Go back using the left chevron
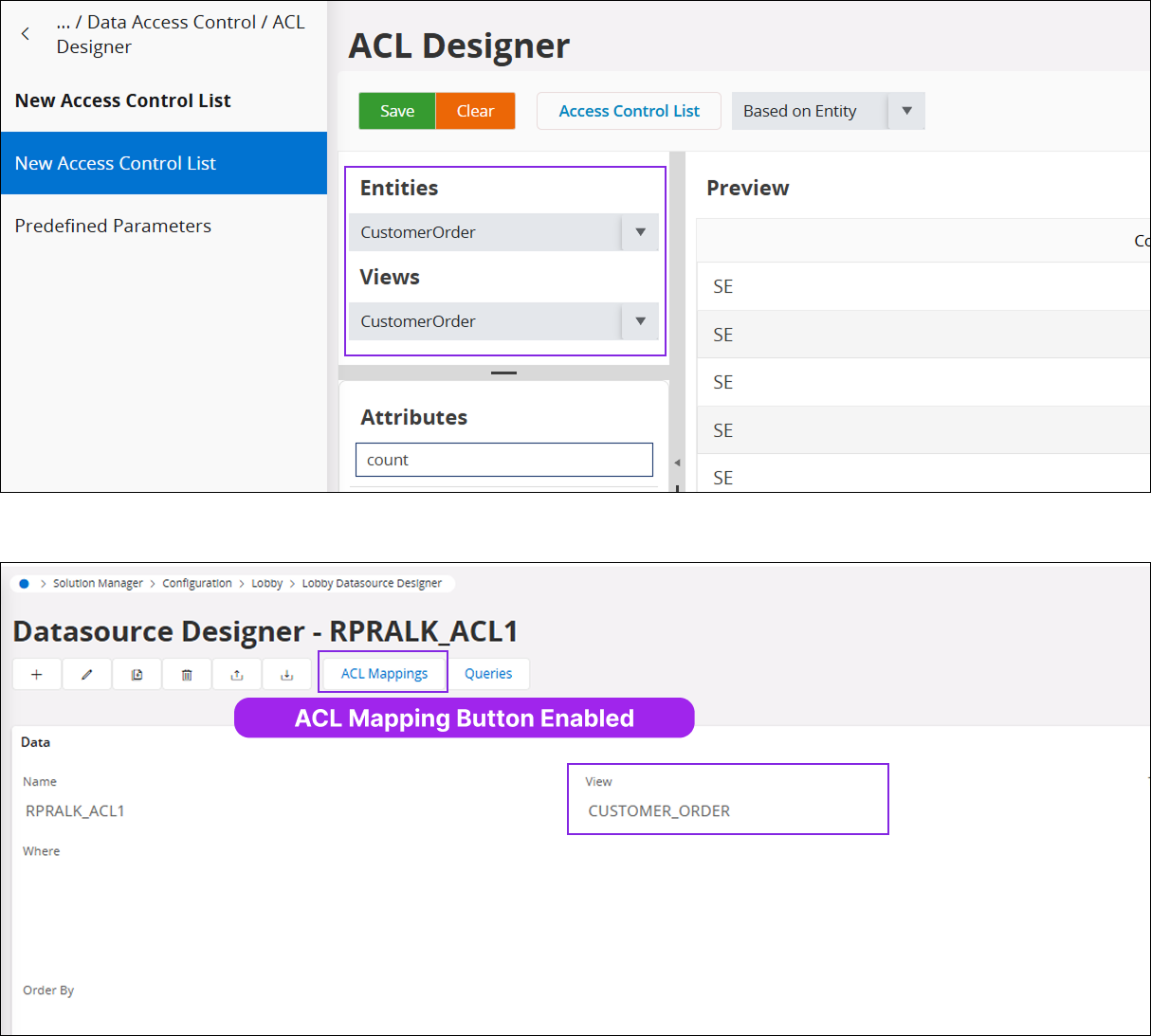 pos(26,34)
